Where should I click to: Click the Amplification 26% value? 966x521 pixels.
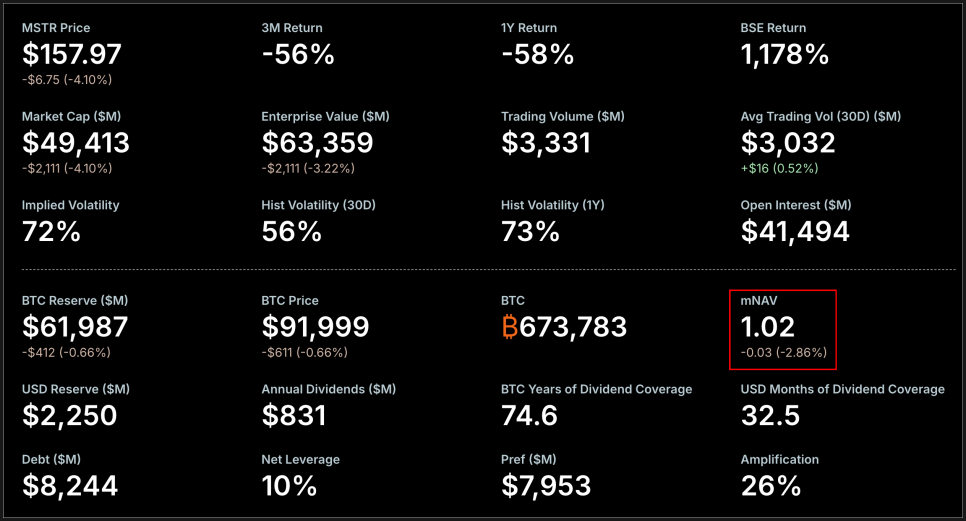(770, 486)
